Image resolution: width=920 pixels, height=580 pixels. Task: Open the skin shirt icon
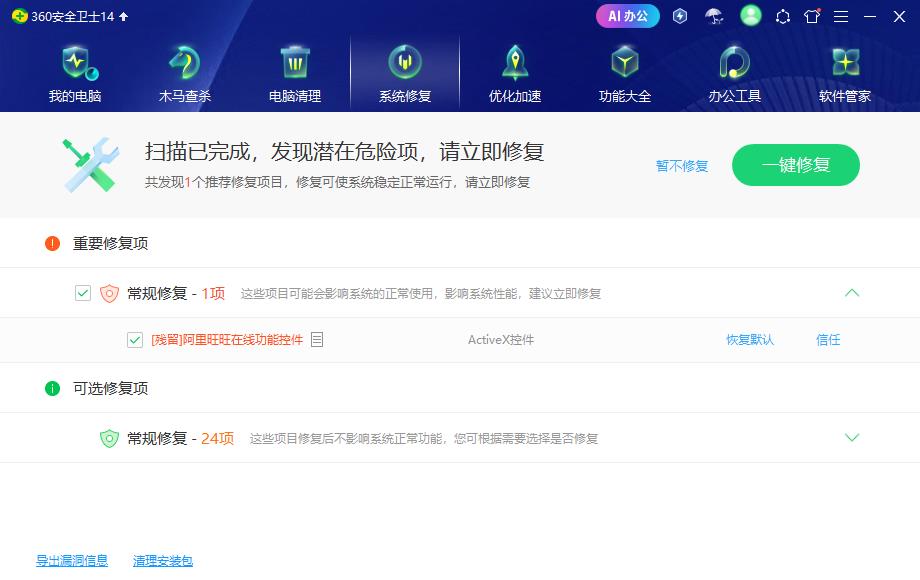[812, 16]
